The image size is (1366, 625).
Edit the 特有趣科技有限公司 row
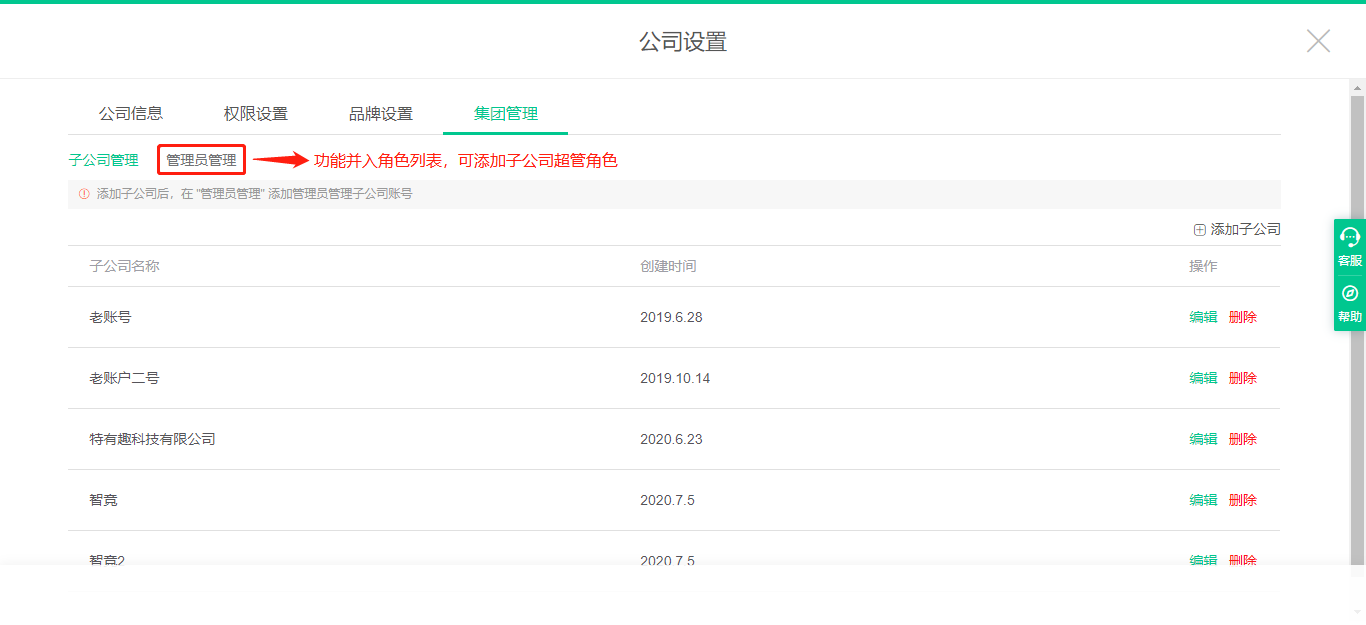click(x=1203, y=439)
